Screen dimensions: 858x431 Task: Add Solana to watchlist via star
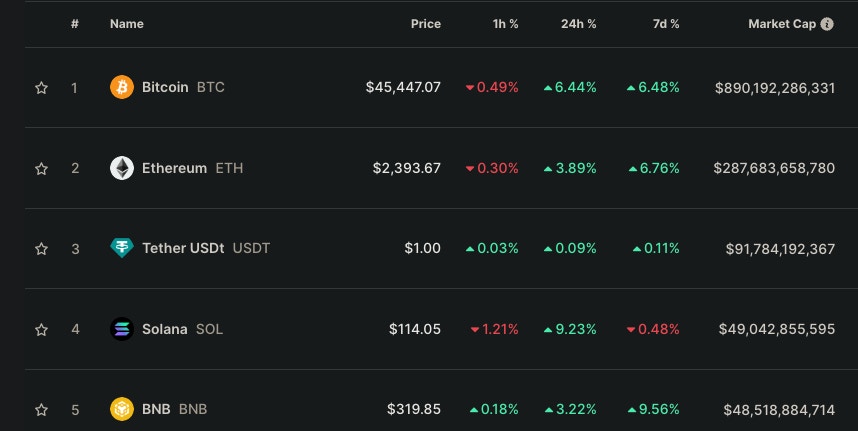[x=41, y=330]
